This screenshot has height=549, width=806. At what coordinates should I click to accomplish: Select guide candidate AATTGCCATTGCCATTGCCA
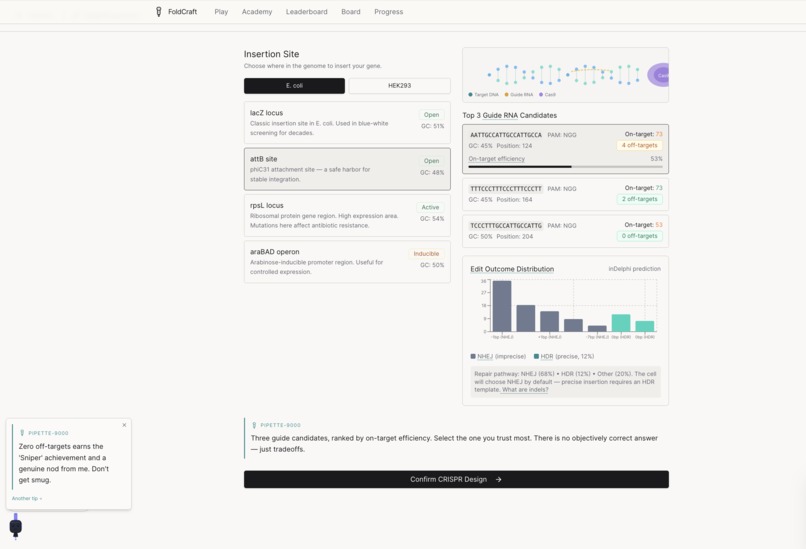coord(565,149)
